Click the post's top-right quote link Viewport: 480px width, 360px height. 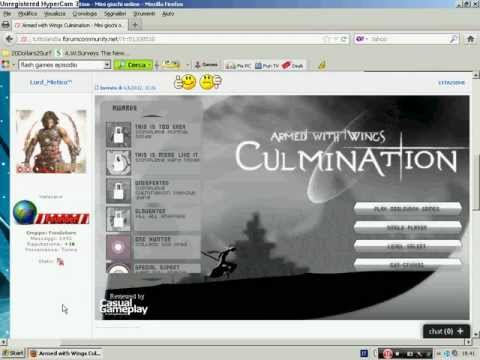(x=451, y=83)
